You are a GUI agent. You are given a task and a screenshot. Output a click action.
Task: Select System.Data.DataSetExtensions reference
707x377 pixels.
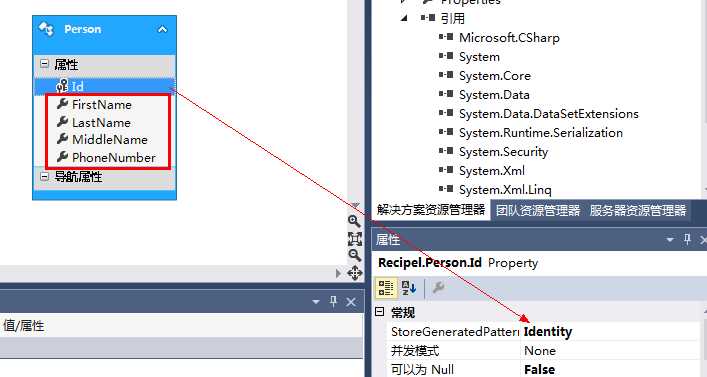(549, 114)
